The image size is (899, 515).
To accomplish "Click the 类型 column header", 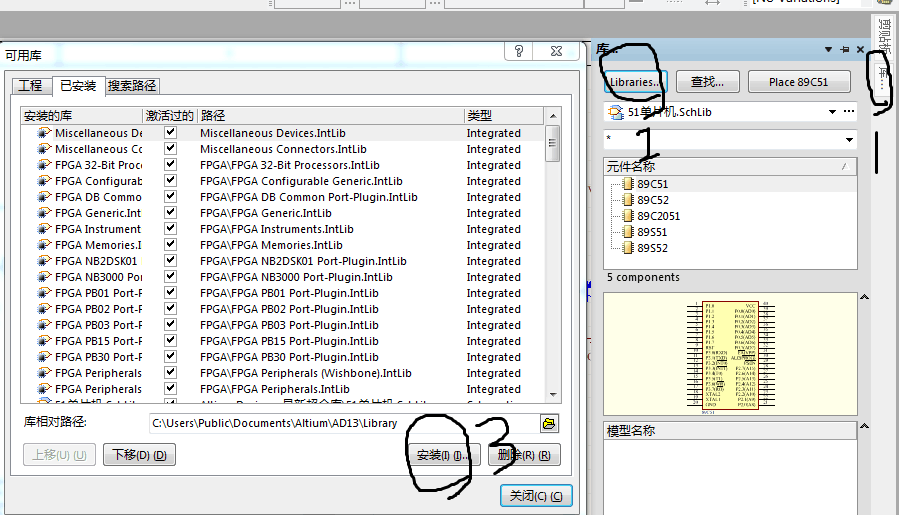I will pos(503,115).
